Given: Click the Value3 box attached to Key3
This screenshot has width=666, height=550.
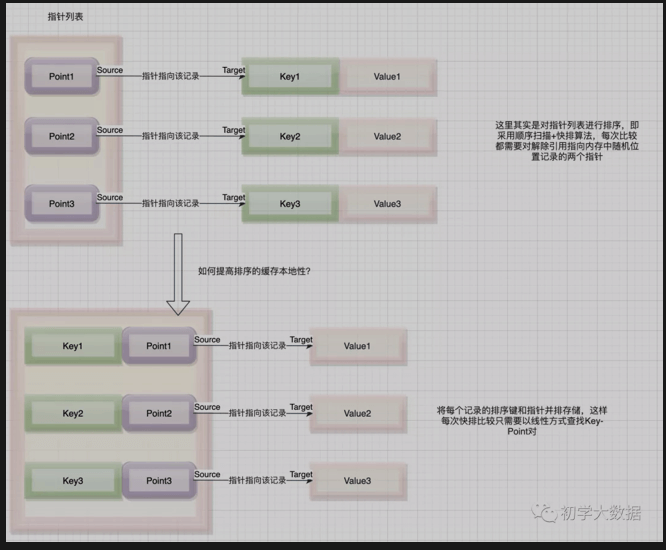Looking at the screenshot, I should (388, 204).
